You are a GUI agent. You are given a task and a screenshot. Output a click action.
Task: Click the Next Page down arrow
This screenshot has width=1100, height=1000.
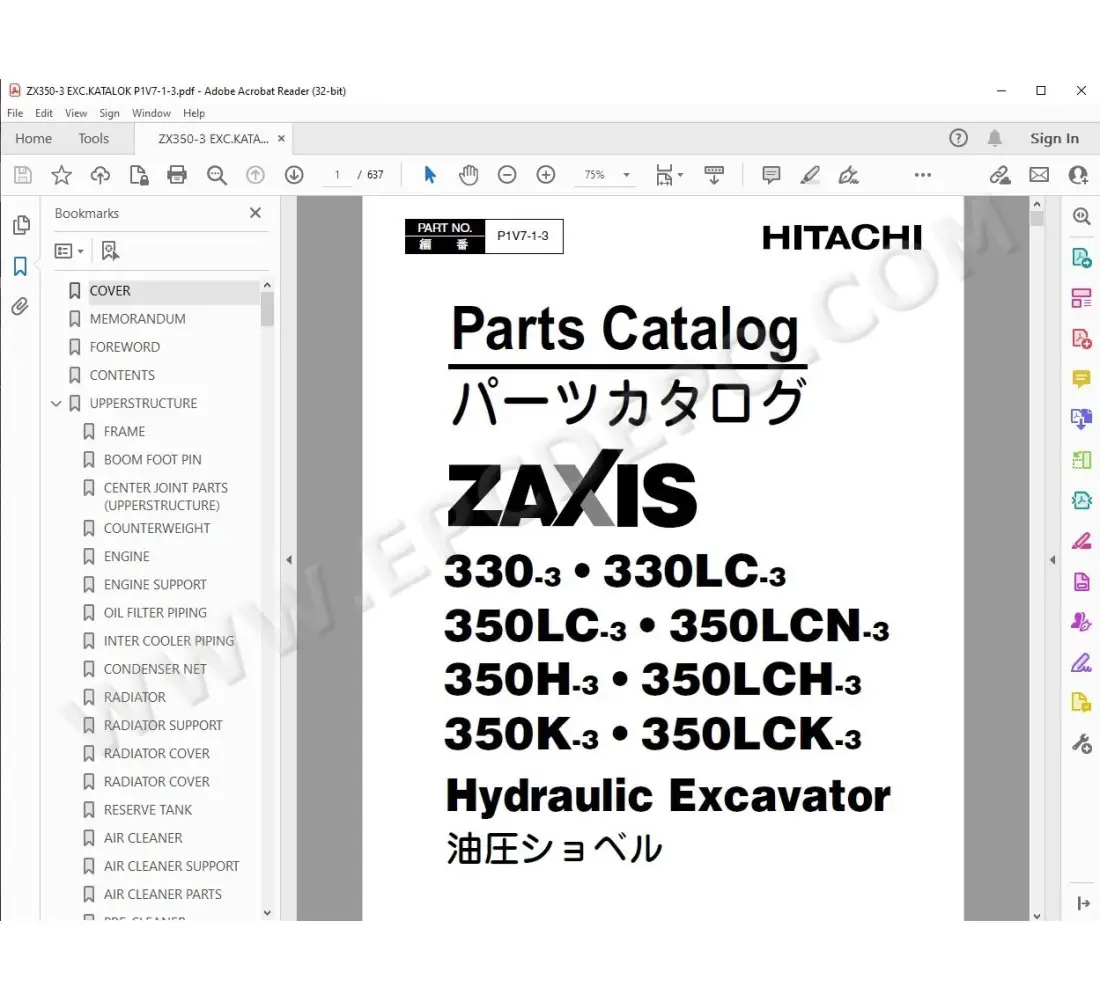tap(294, 175)
